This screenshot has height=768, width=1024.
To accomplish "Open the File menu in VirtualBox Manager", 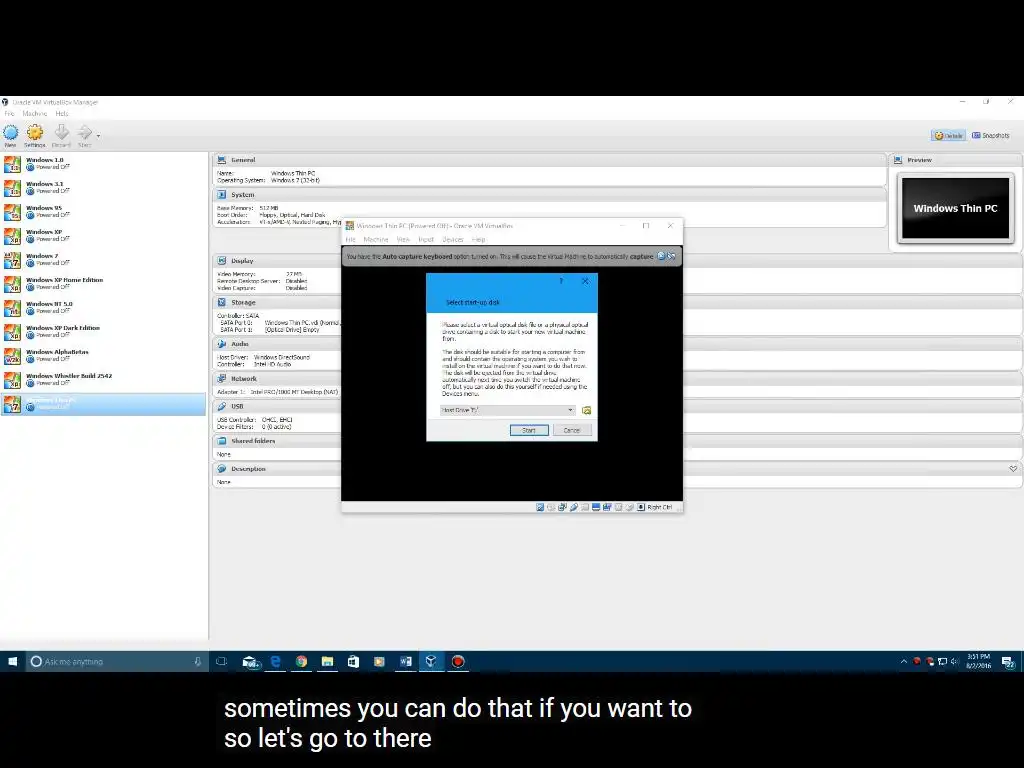I will coord(9,114).
